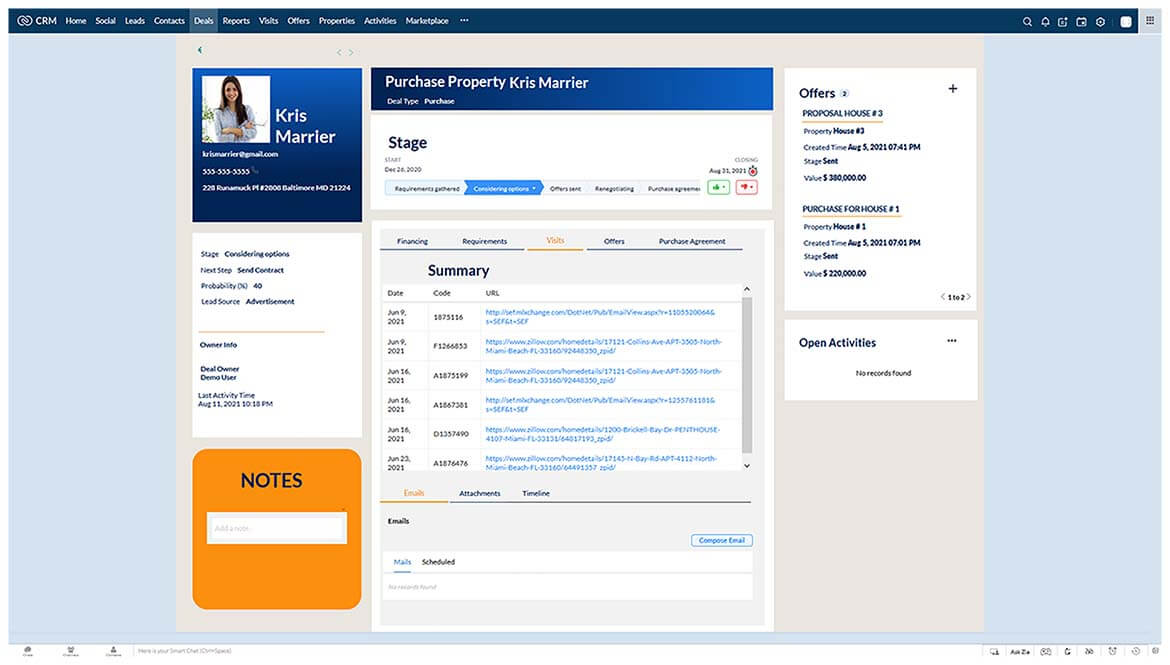Click the Summary table vertical scrollbar

click(747, 375)
